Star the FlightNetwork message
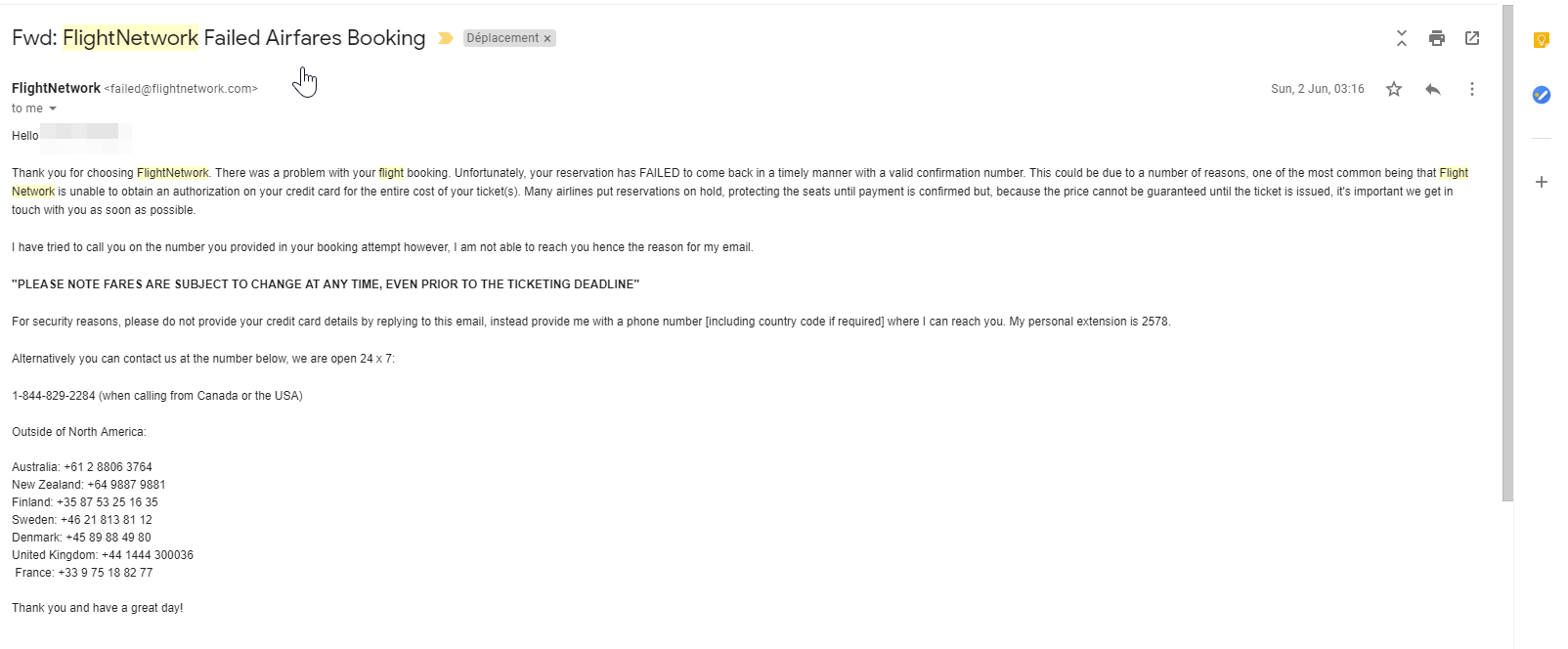Image resolution: width=1568 pixels, height=649 pixels. (x=1394, y=89)
